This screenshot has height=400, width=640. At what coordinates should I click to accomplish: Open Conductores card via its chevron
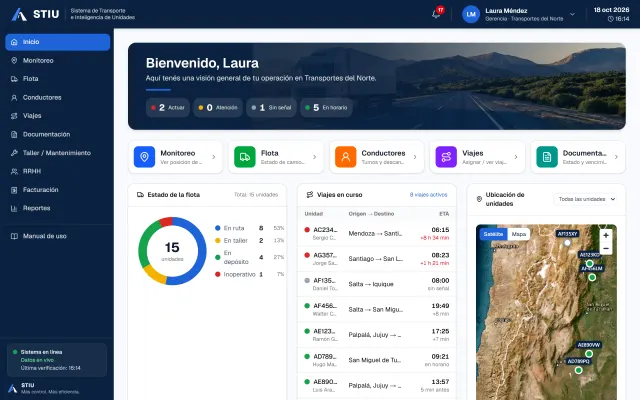point(415,157)
